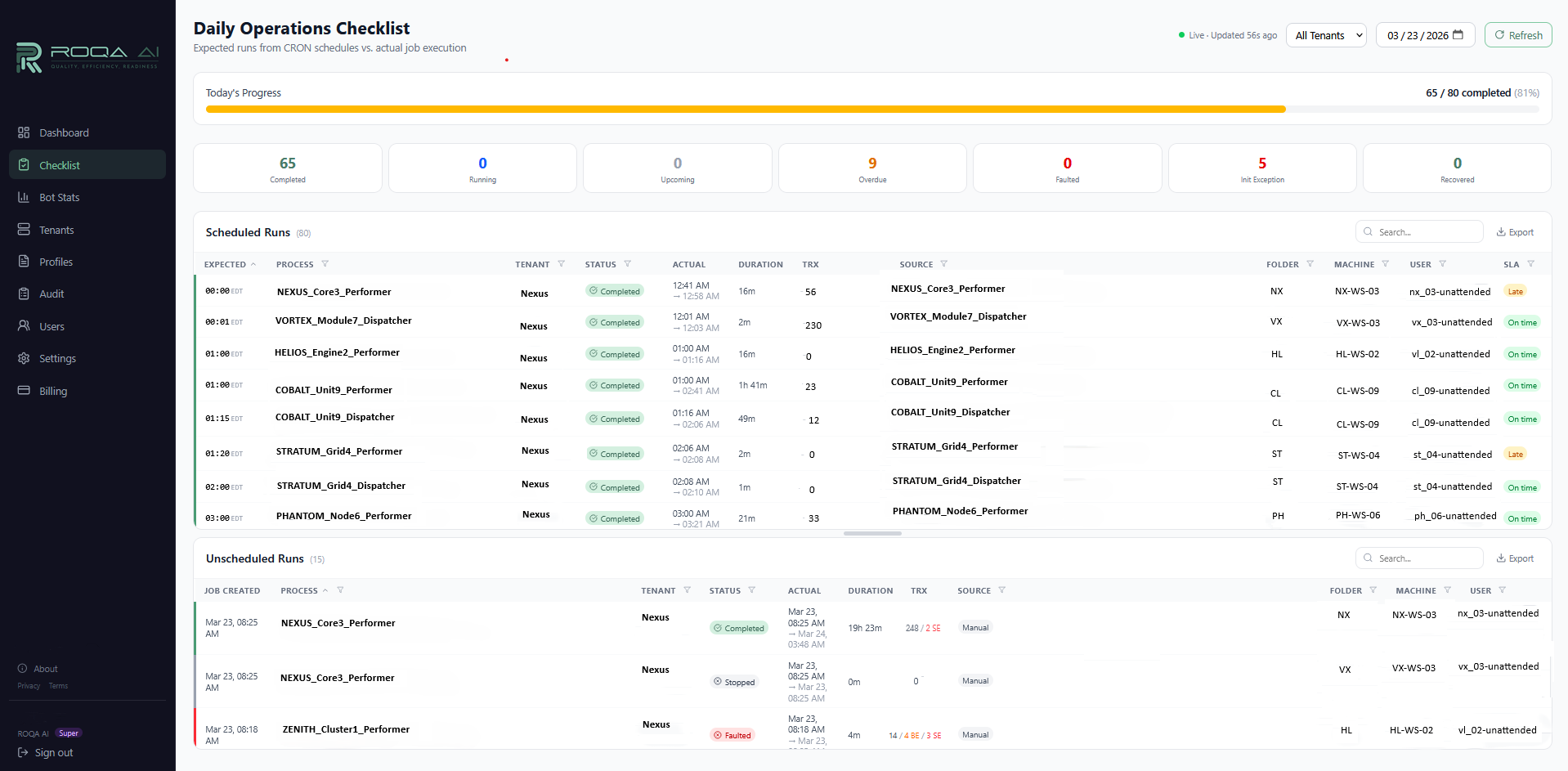Image resolution: width=1568 pixels, height=771 pixels.
Task: Open the Dashboard sidebar icon
Action: (x=25, y=132)
